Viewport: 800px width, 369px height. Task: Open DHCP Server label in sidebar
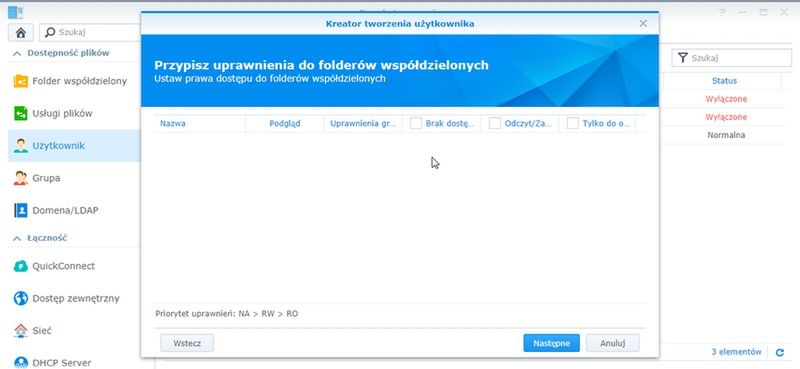[62, 363]
